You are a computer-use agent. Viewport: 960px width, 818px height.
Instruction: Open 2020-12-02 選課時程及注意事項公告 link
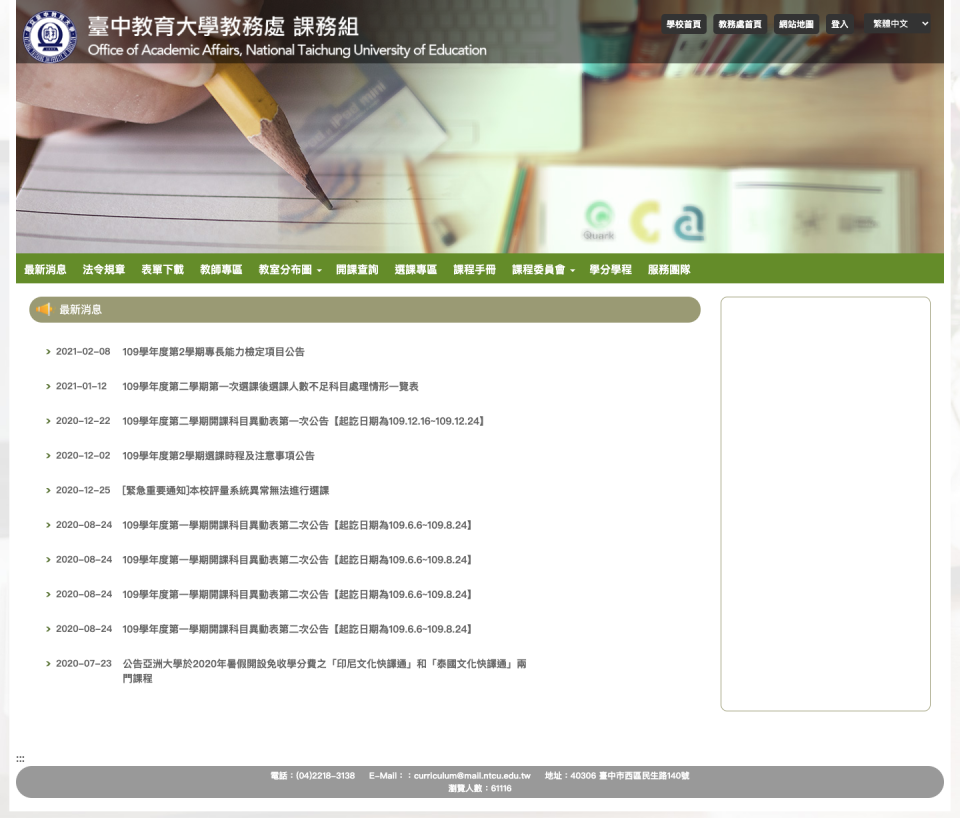pos(218,456)
